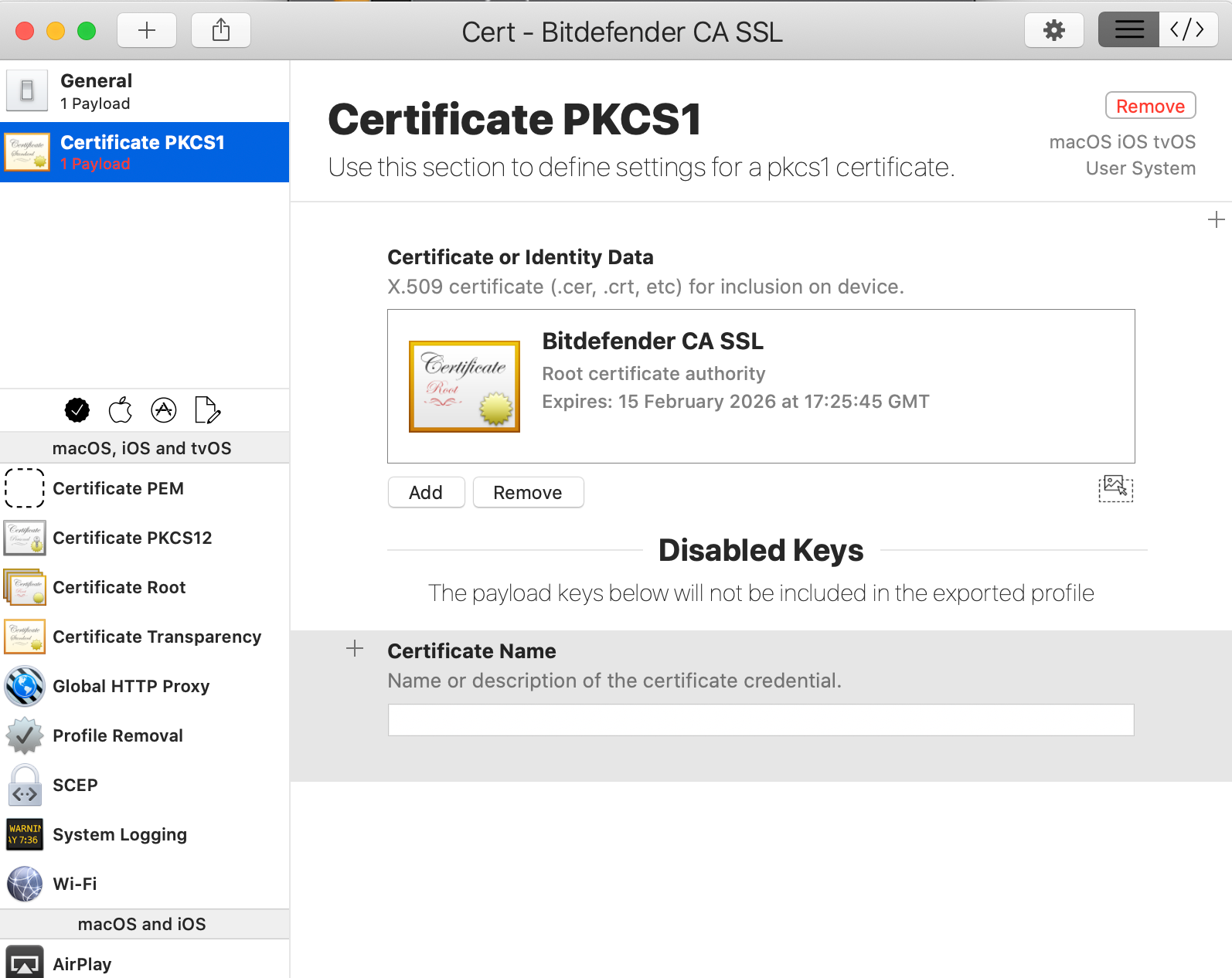Enable Certificate Name key with plus

coord(355,648)
